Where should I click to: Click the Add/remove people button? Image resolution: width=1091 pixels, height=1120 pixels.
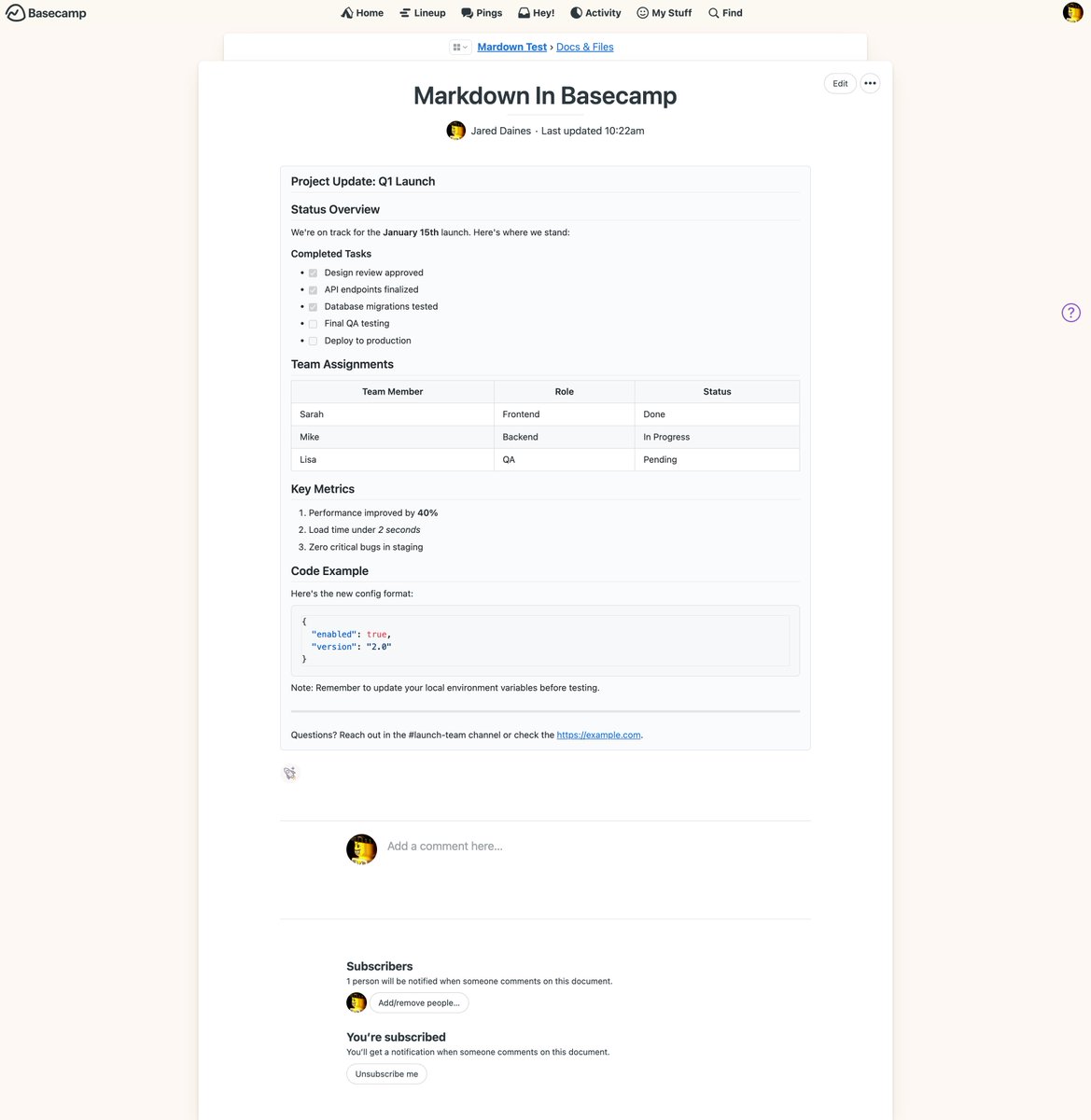pos(419,1003)
